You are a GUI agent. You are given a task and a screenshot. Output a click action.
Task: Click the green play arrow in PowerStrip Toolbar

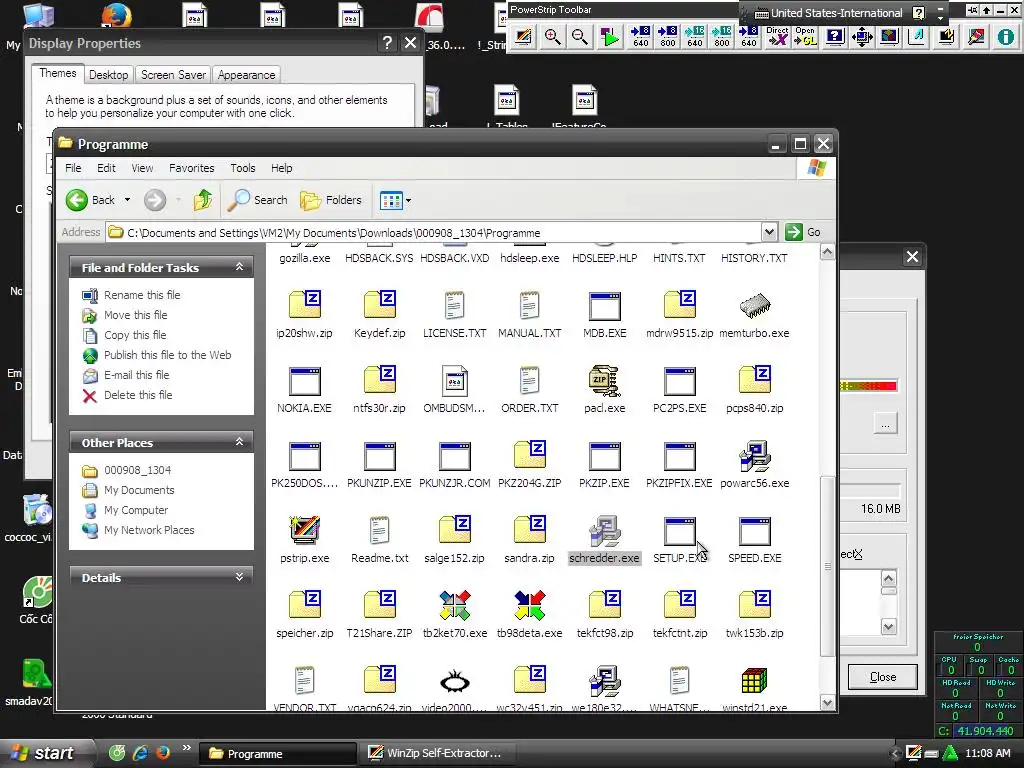(610, 37)
